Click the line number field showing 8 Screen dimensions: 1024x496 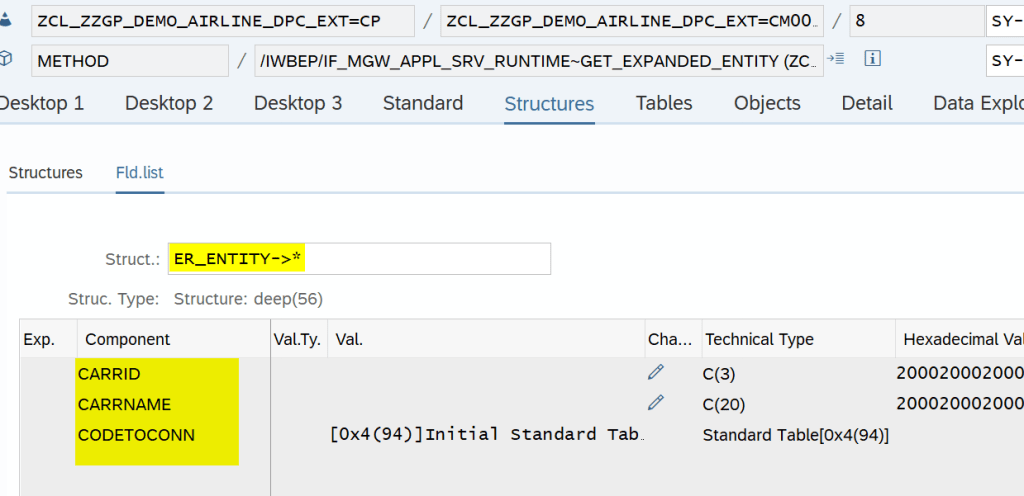915,20
